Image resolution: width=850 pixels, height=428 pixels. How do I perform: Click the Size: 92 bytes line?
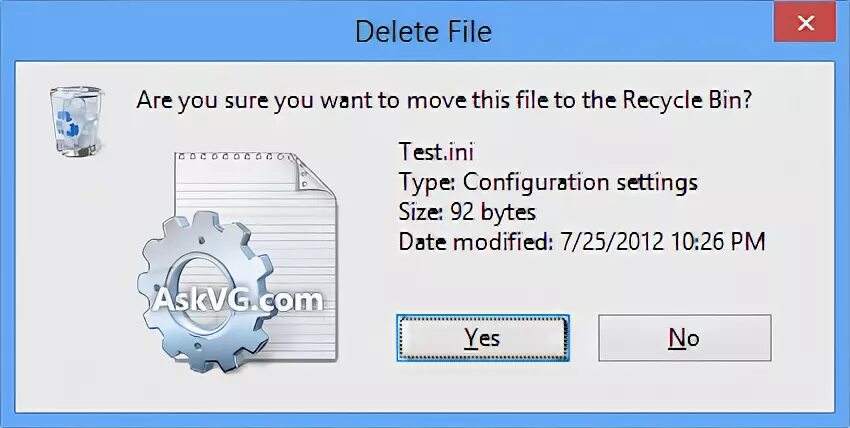click(467, 212)
